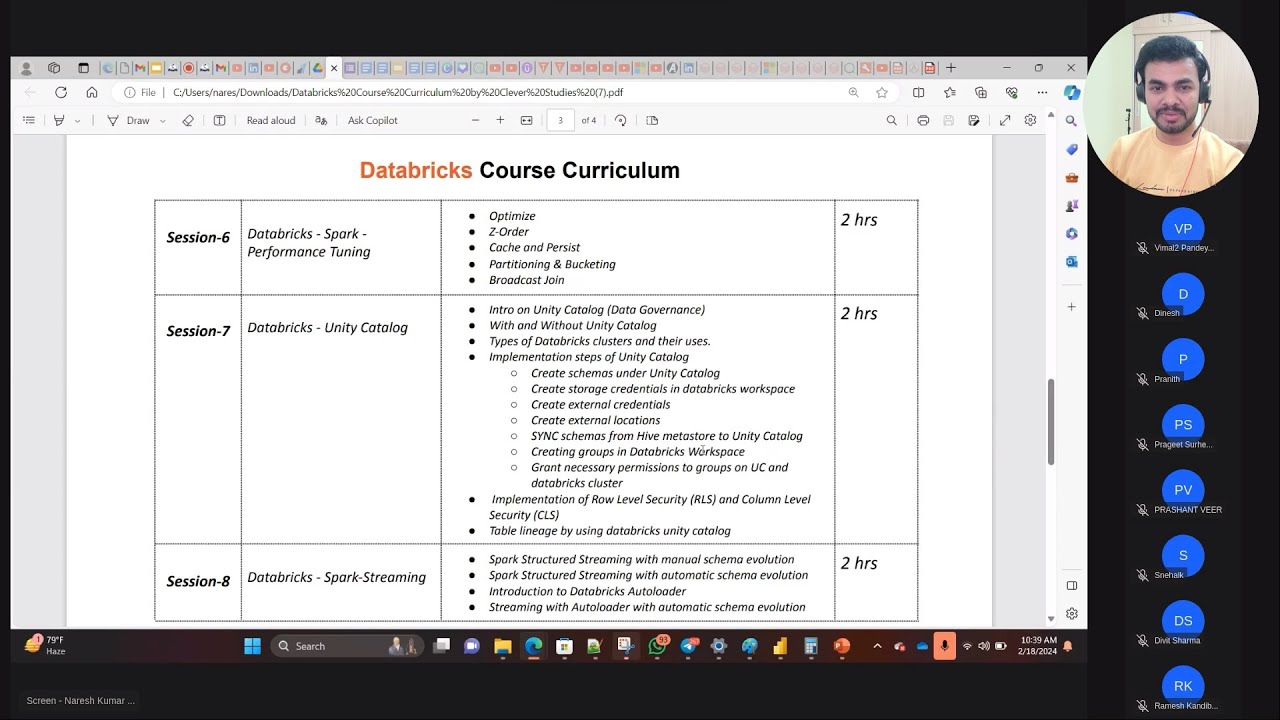Open Edge sidebar settings gear at the bottom

[1071, 613]
